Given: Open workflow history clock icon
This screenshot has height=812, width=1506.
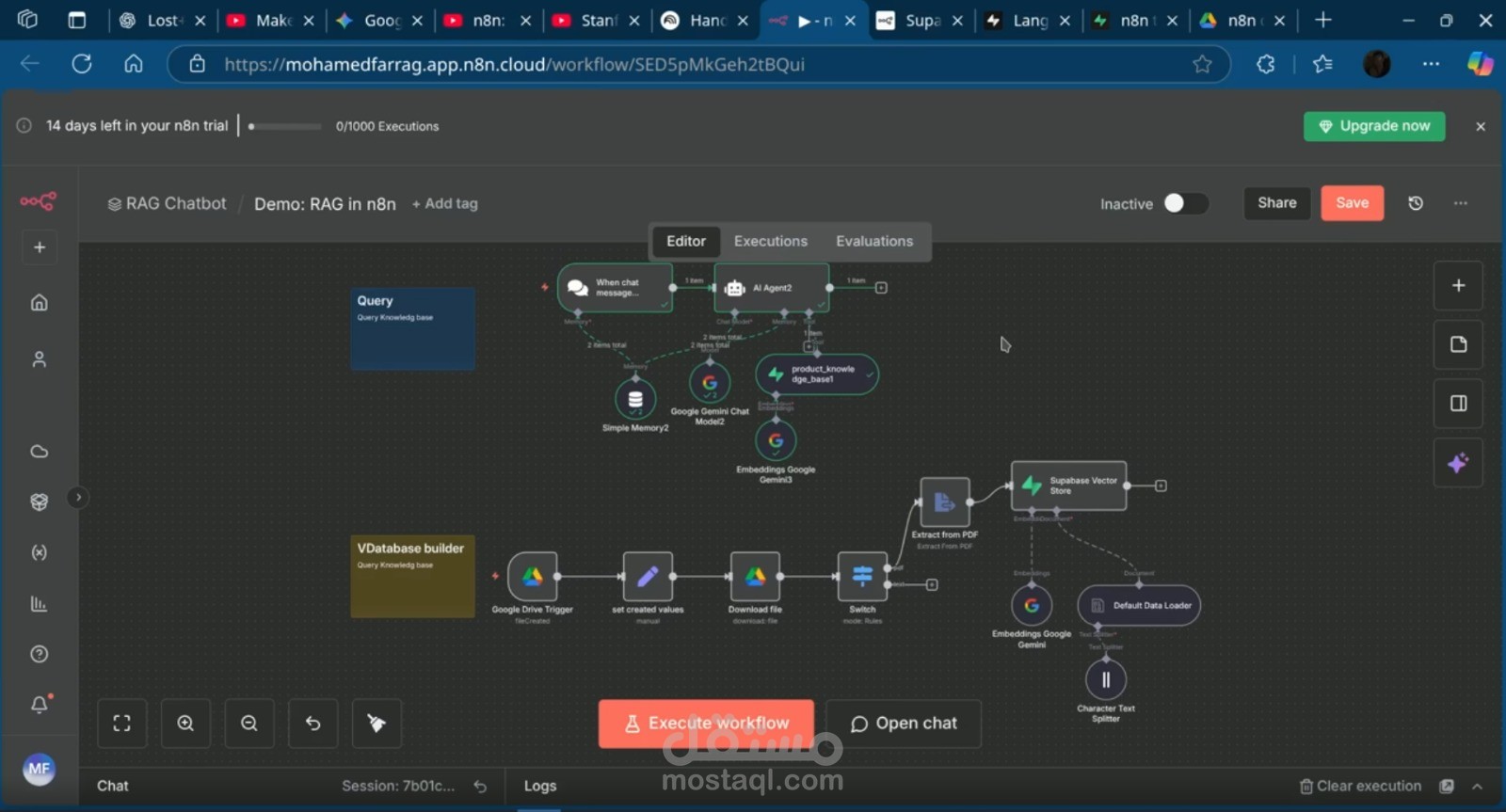Looking at the screenshot, I should [1416, 203].
